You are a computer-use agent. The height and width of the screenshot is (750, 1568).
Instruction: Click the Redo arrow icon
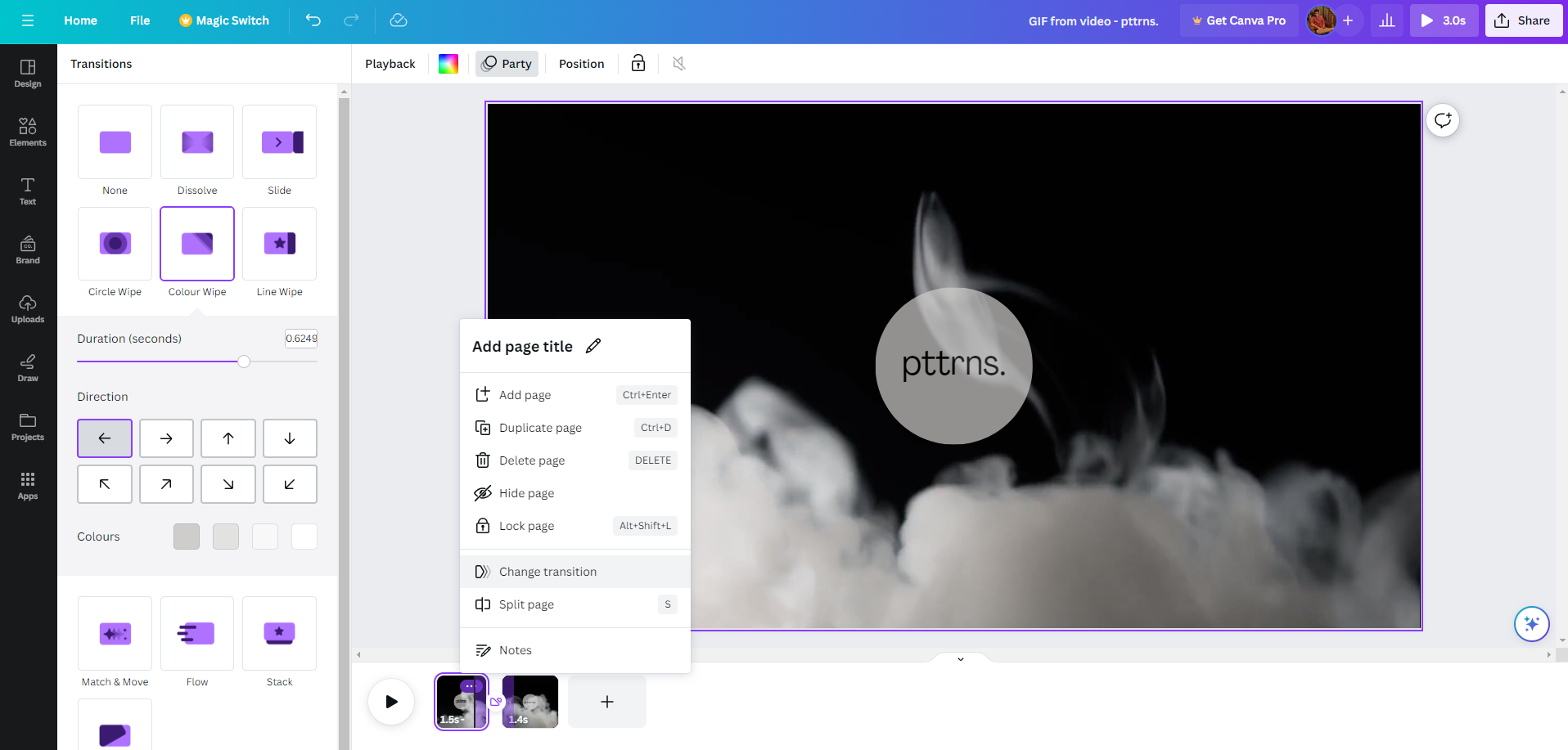[351, 20]
